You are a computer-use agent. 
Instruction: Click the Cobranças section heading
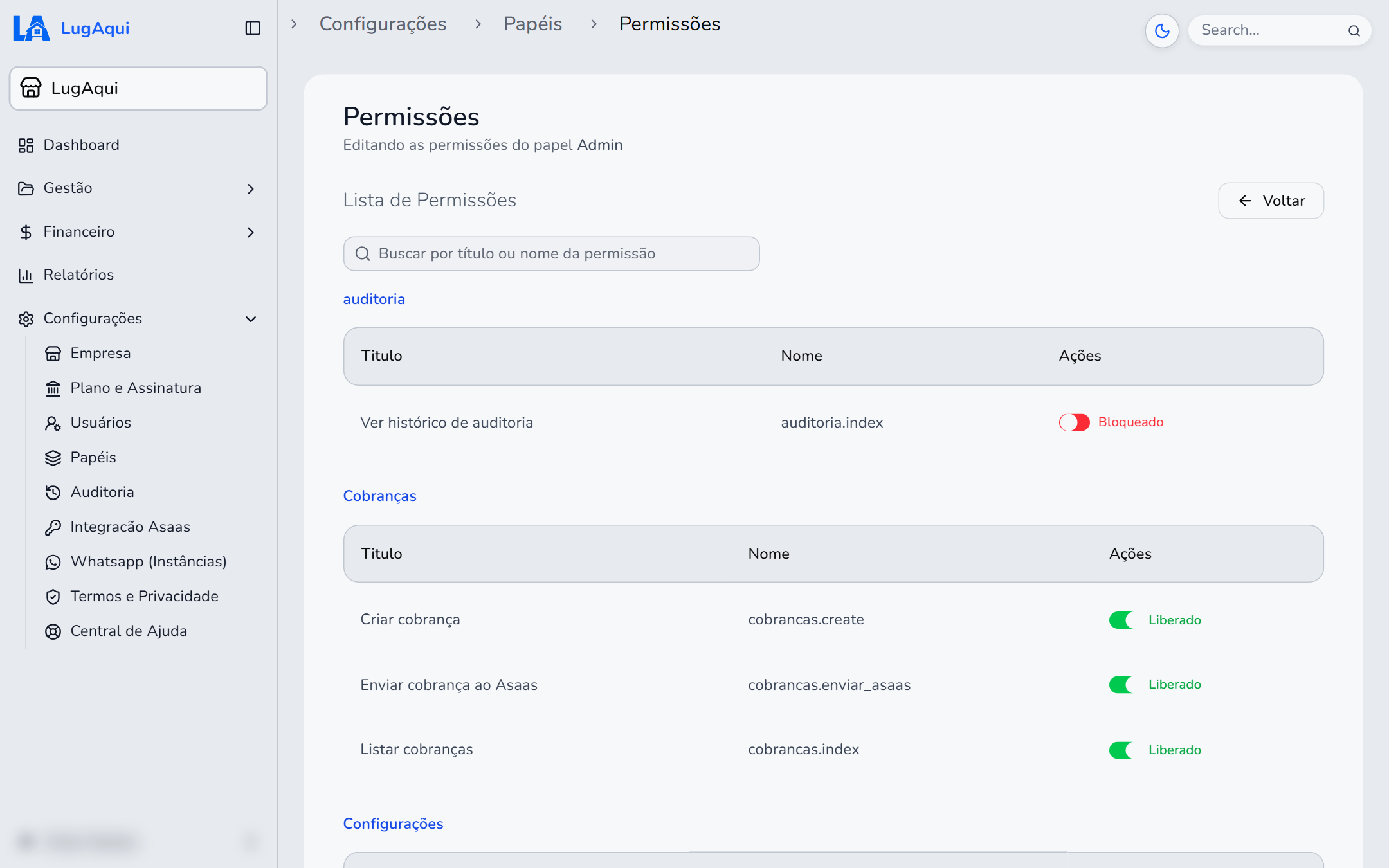[379, 496]
